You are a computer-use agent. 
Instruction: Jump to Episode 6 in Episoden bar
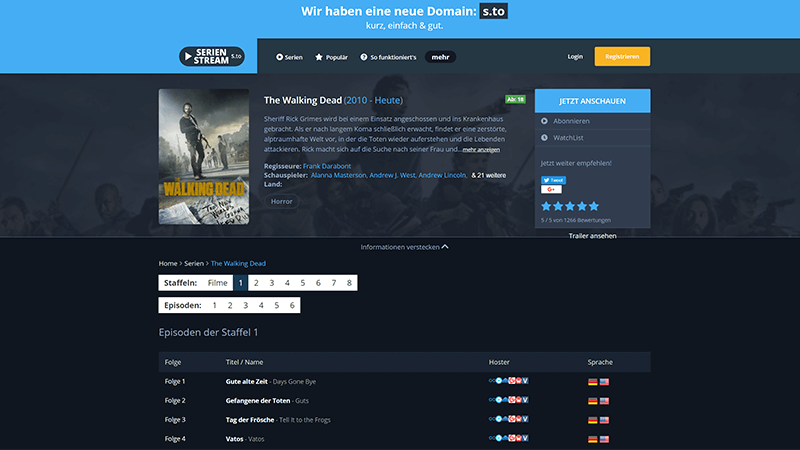click(292, 305)
